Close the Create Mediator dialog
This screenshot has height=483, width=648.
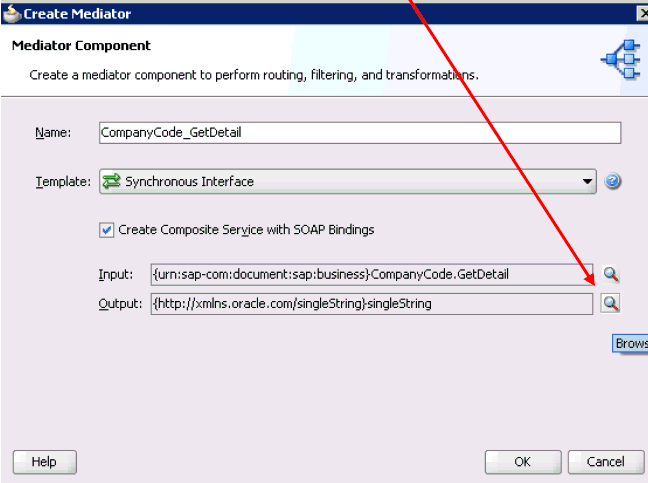coord(642,12)
